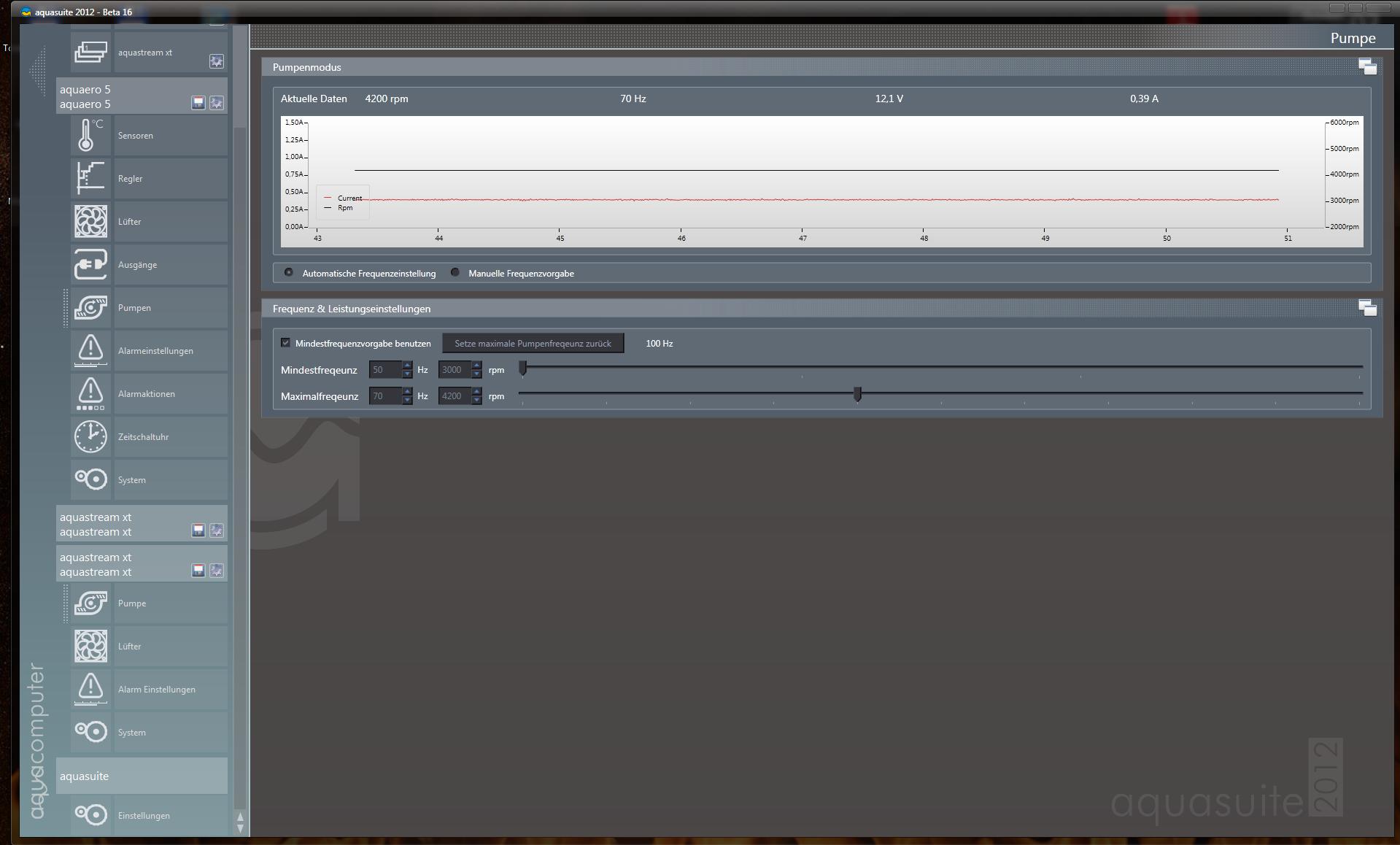Decrease Mindestfrequenz Hz with the down arrow
The width and height of the screenshot is (1400, 845).
coord(407,374)
